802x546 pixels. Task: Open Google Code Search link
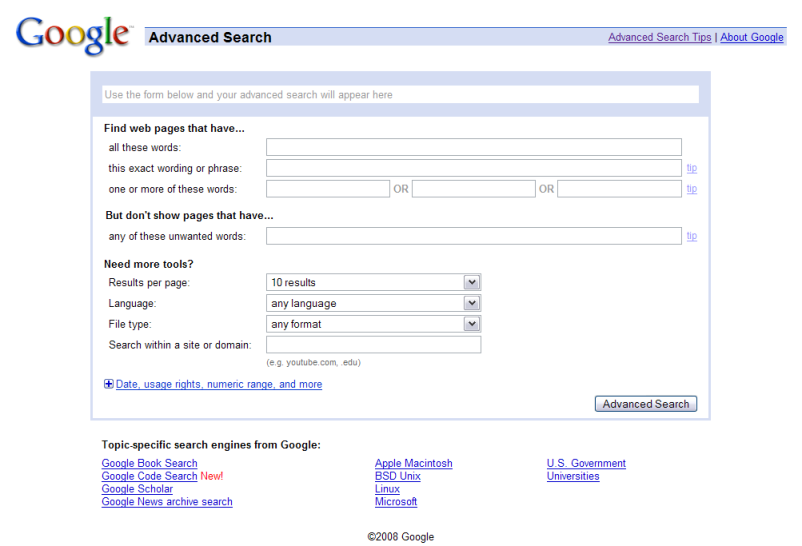pyautogui.click(x=149, y=476)
